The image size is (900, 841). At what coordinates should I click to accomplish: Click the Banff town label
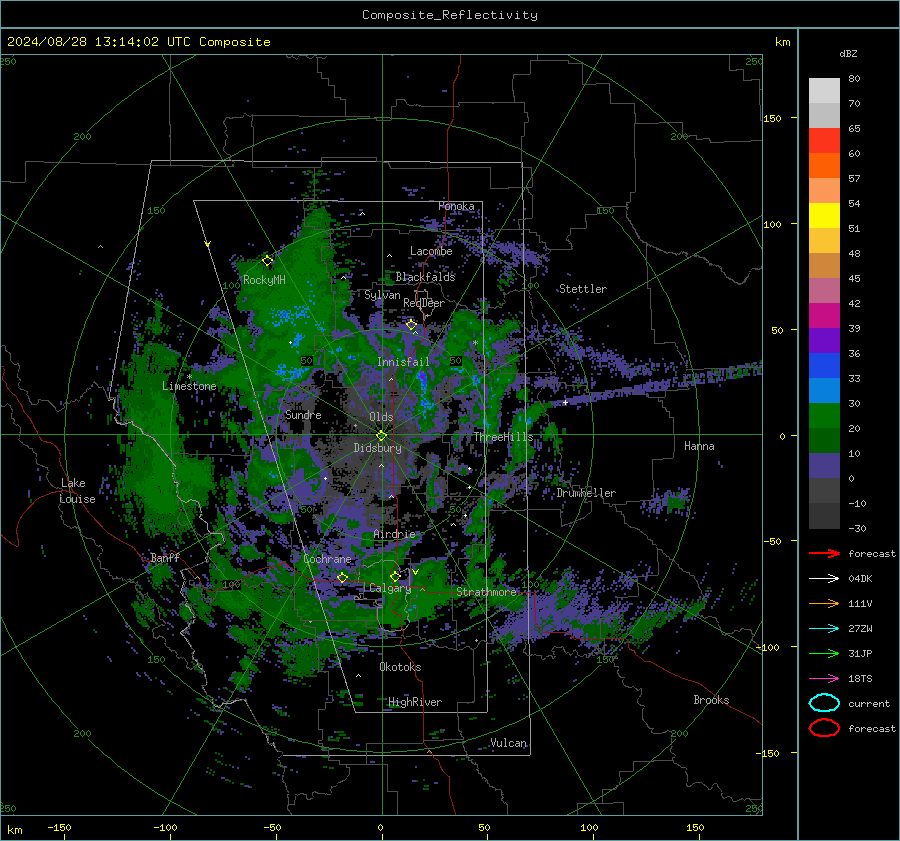pos(165,558)
